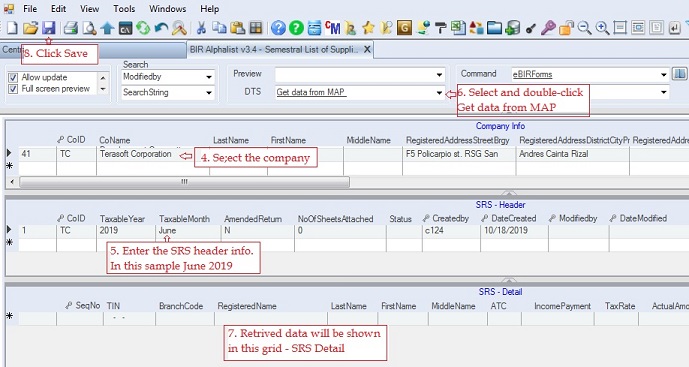Click the green question mark icon
The height and width of the screenshot is (367, 689).
(x=296, y=29)
